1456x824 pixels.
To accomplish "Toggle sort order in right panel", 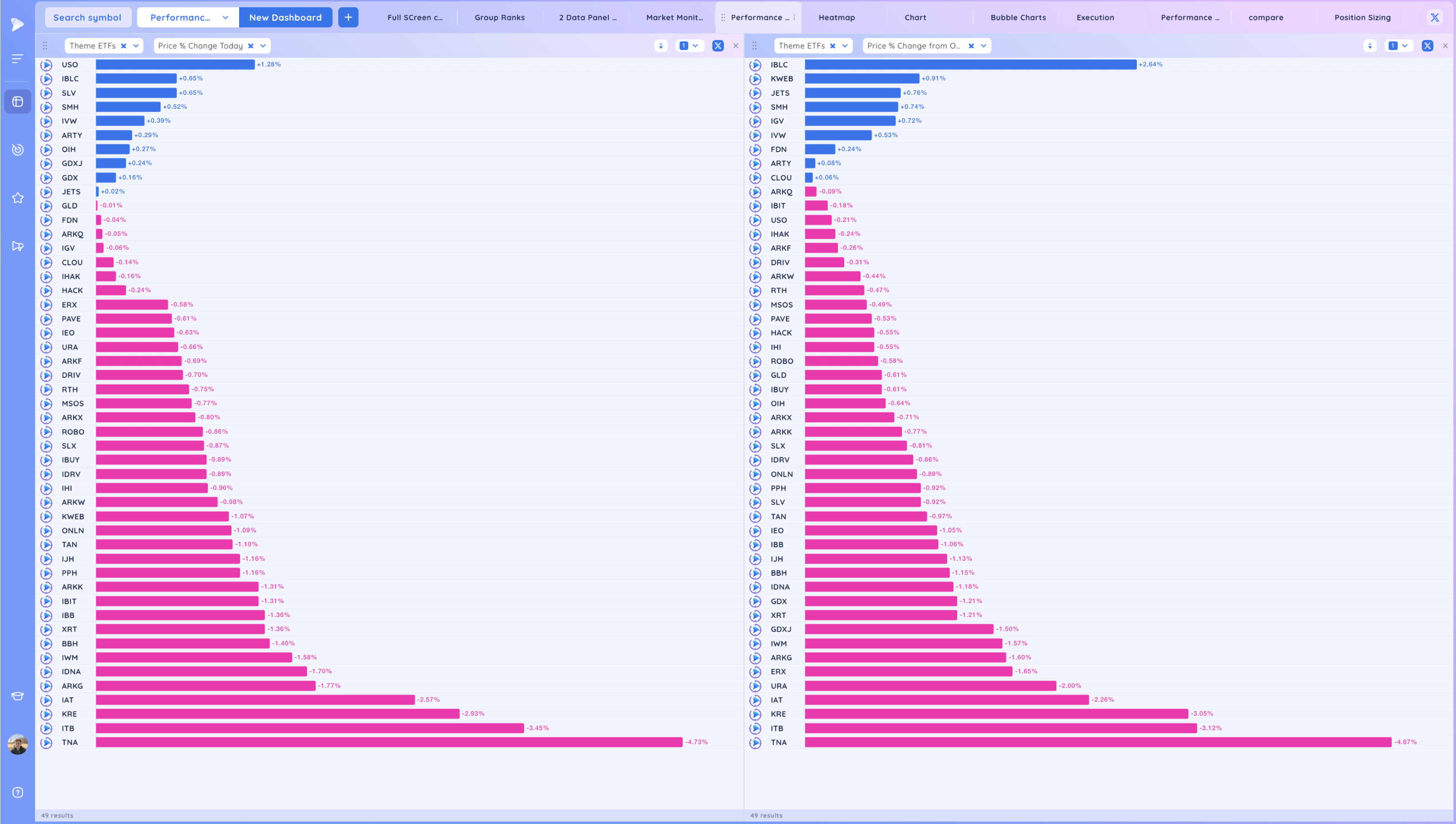I will coord(1369,46).
